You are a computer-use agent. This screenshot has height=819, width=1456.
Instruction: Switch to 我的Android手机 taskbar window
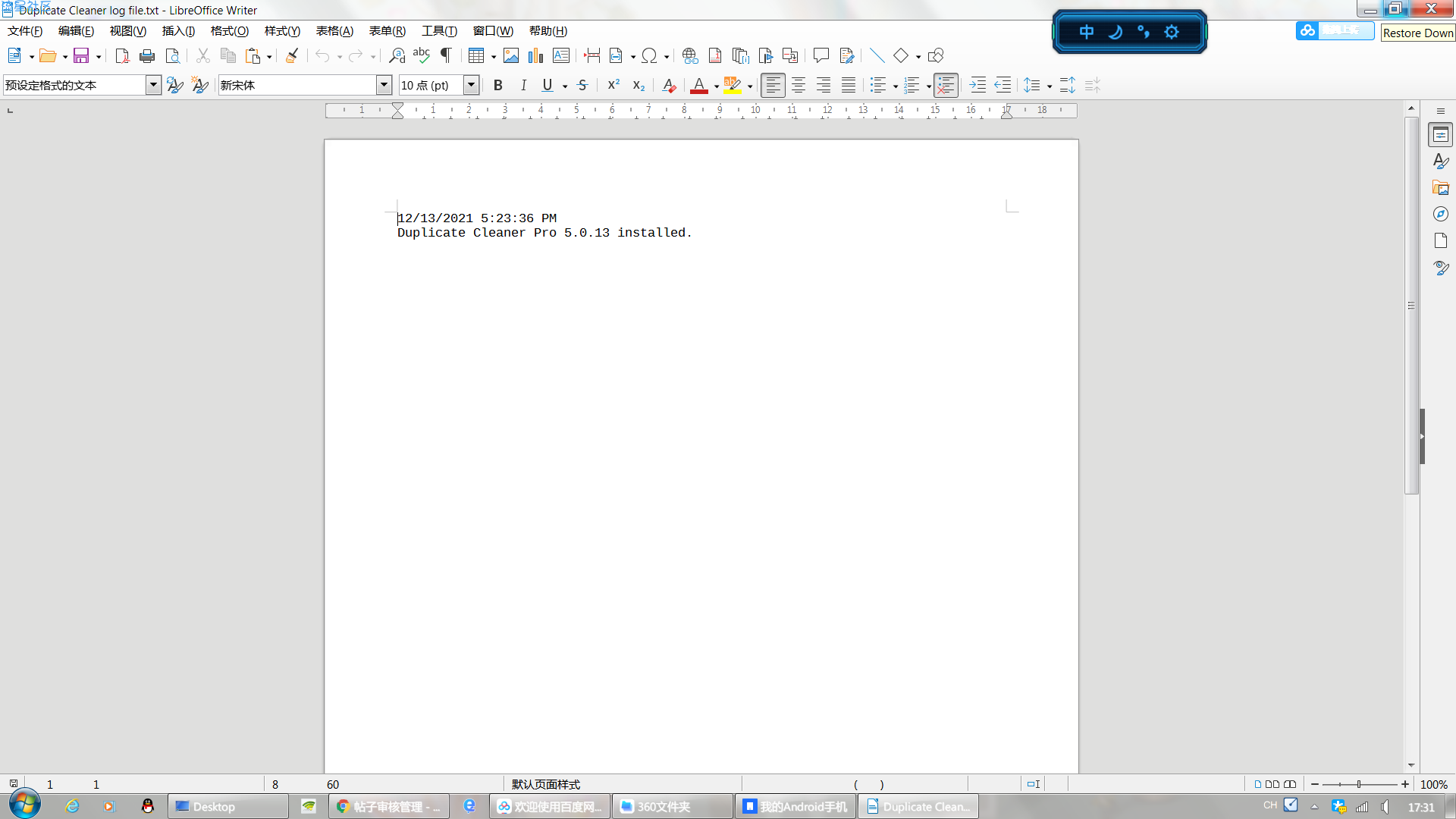pos(795,806)
